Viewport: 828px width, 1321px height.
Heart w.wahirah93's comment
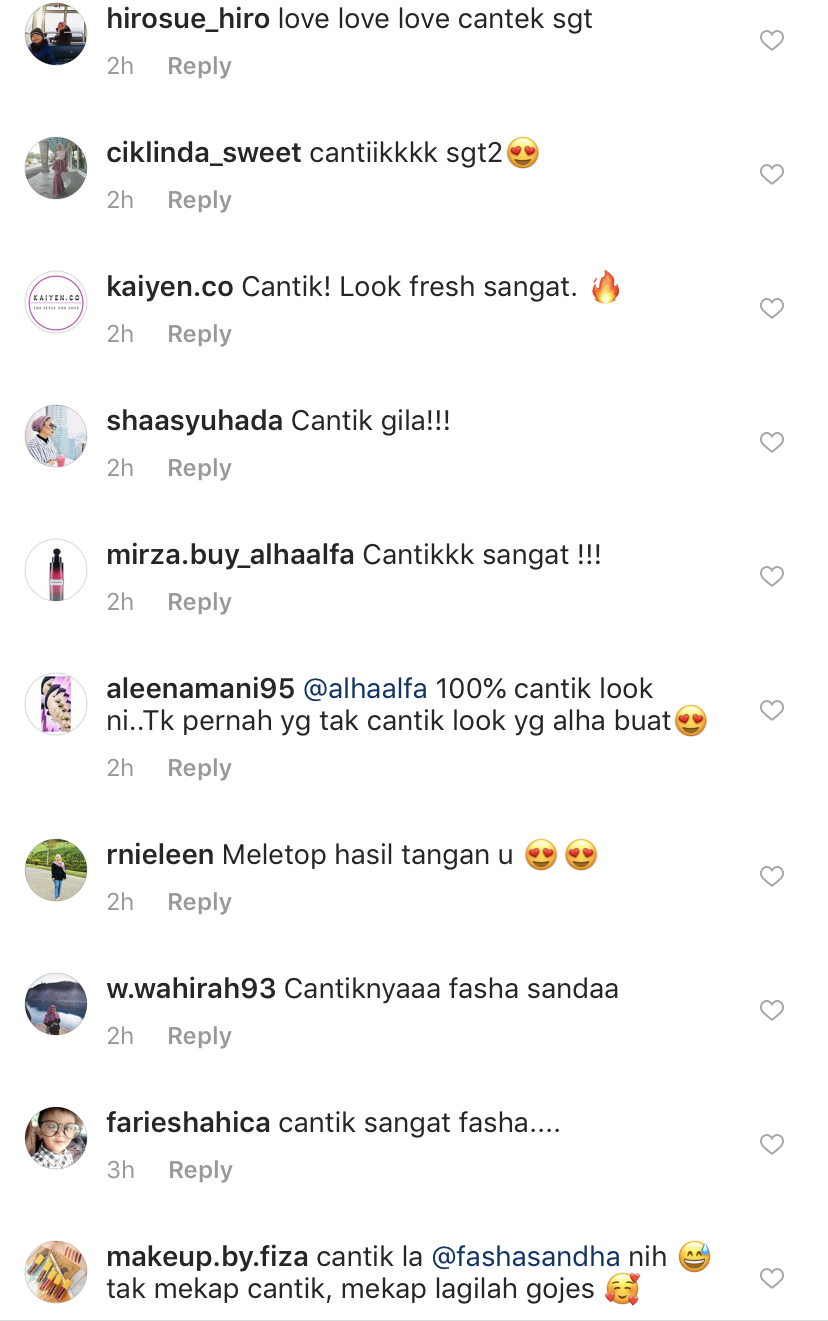click(x=772, y=1011)
